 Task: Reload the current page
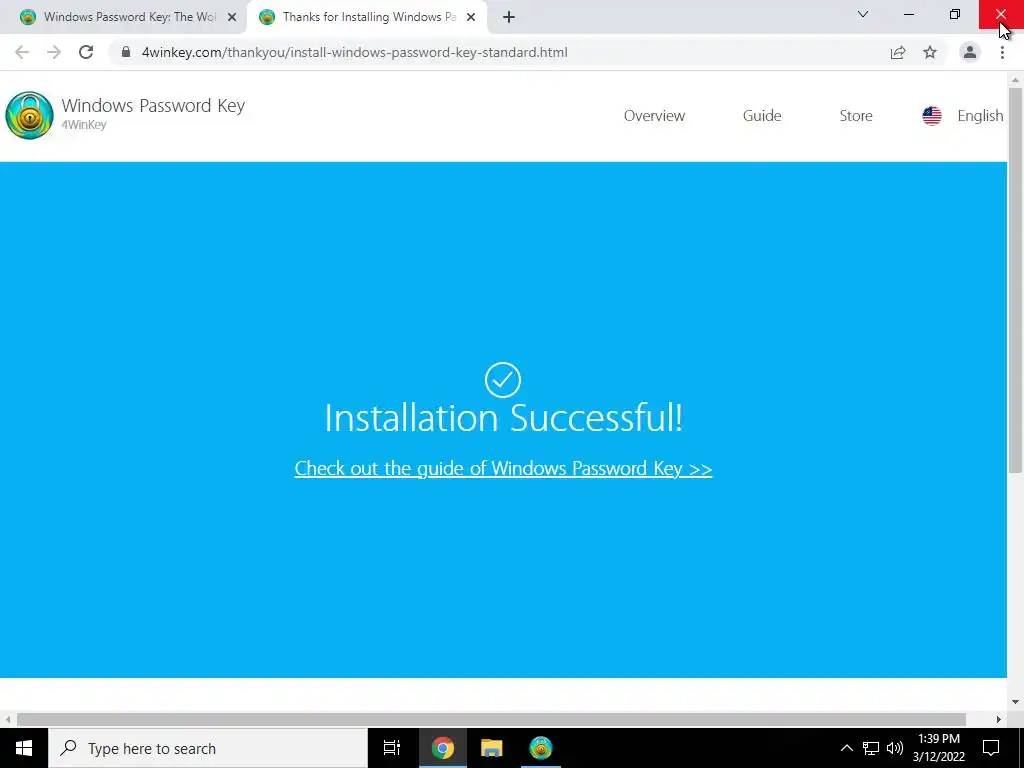point(86,52)
